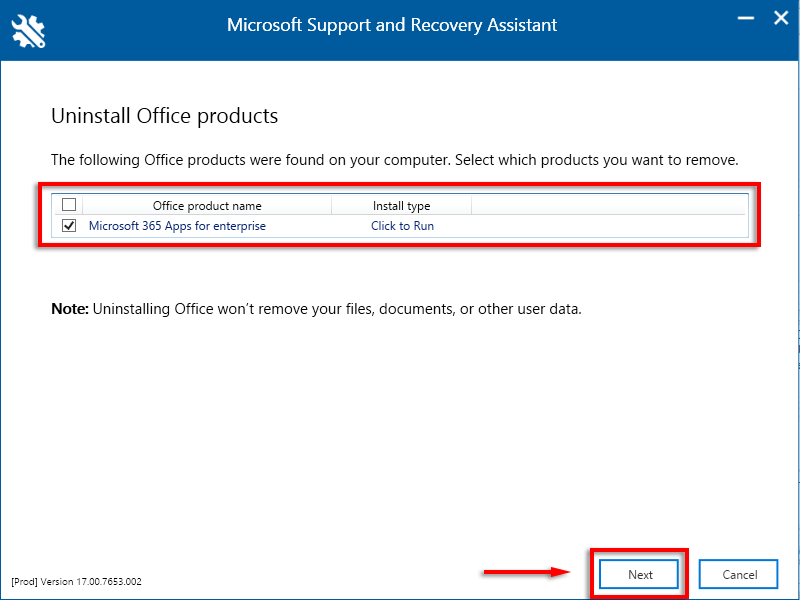This screenshot has height=600, width=800.
Task: Click the Microsoft Support and Recovery Assistant title
Action: (392, 25)
